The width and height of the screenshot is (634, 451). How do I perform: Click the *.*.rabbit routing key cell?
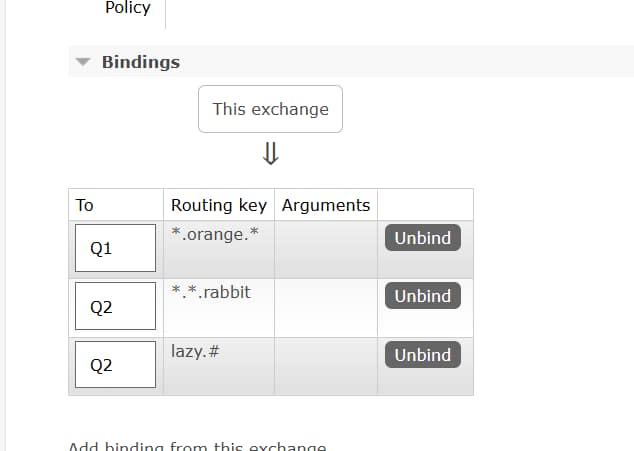(211, 292)
